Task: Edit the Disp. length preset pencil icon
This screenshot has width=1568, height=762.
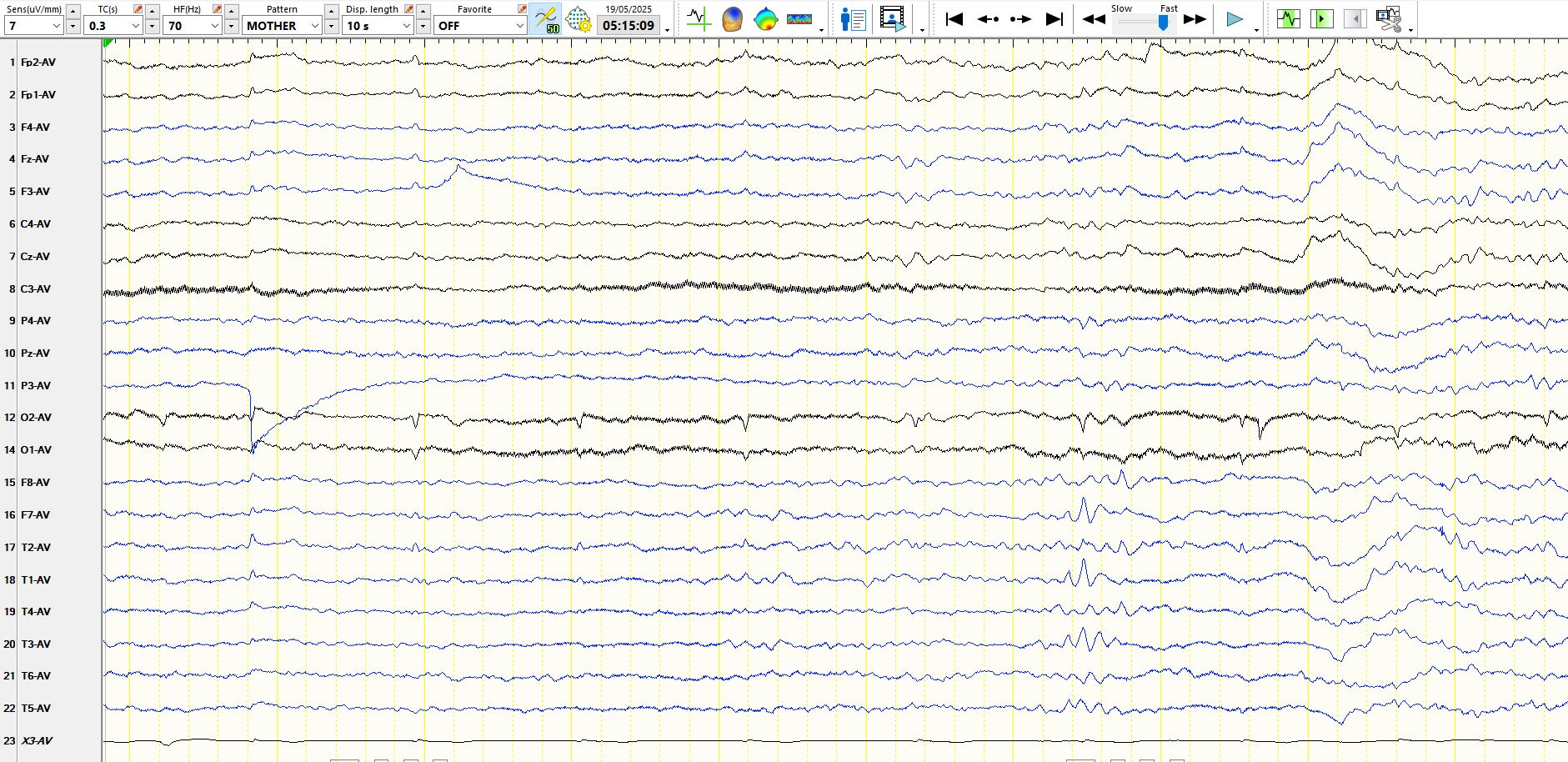Action: [408, 9]
